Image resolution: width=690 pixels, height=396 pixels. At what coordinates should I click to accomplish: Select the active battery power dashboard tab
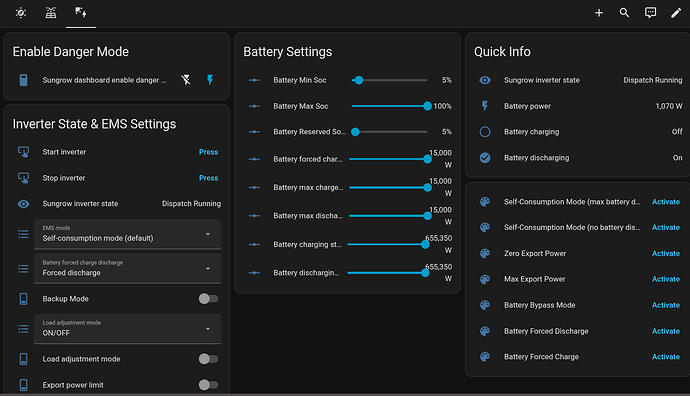coord(81,13)
